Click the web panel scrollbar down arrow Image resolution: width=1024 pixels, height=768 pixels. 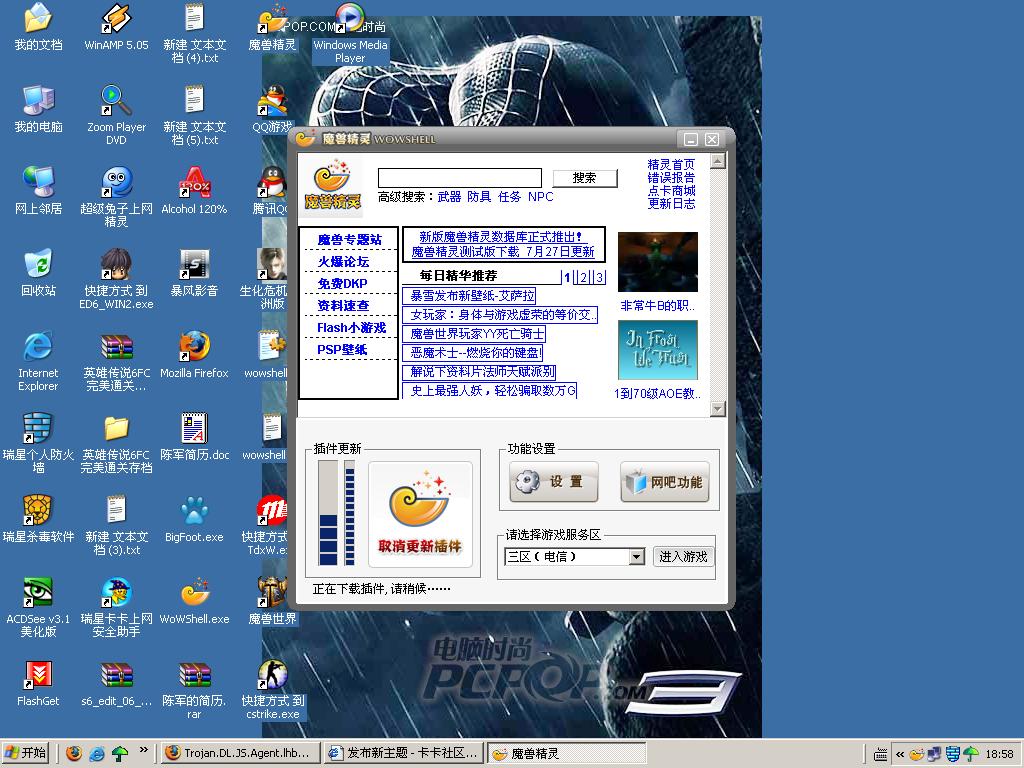tap(717, 409)
